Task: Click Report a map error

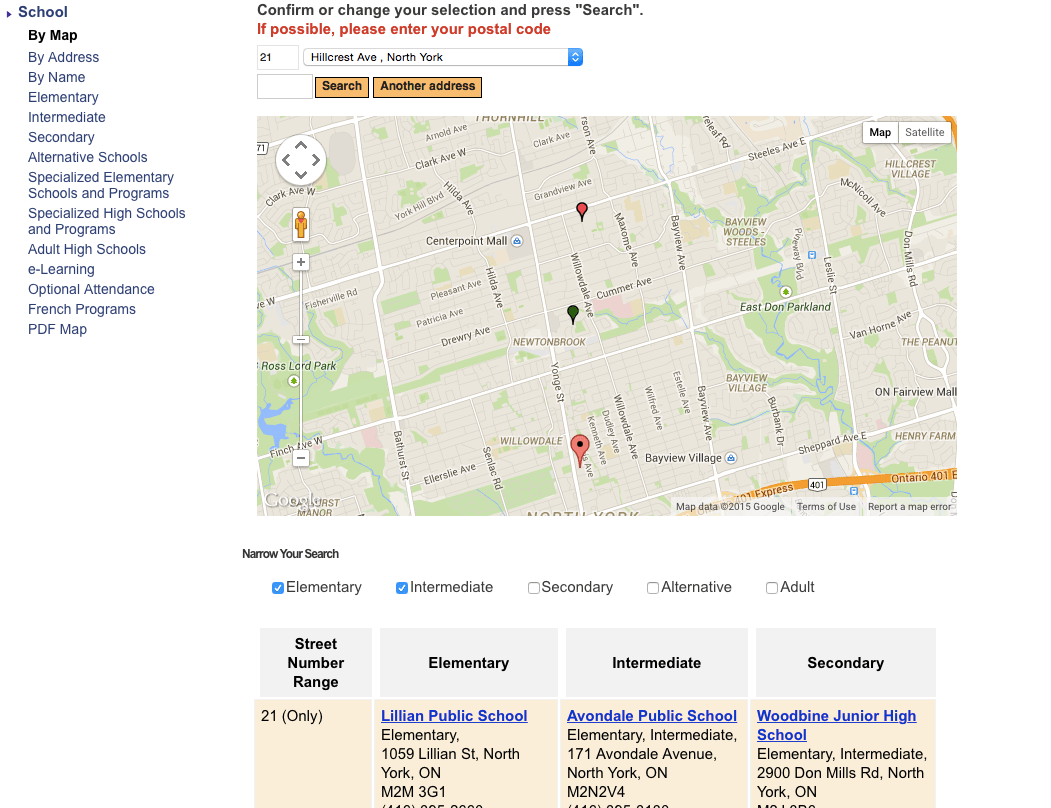Action: pyautogui.click(x=910, y=507)
